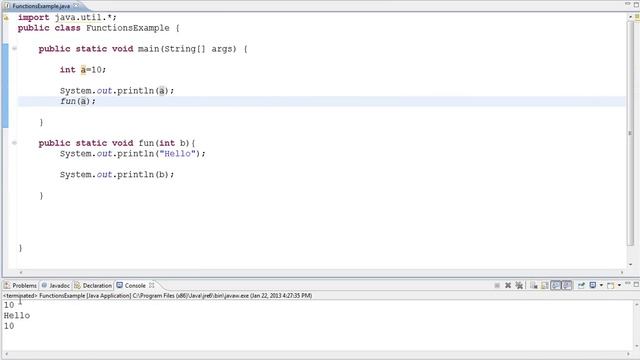640x360 pixels.
Task: Collapse the fun method fold marker
Action: pos(14,143)
